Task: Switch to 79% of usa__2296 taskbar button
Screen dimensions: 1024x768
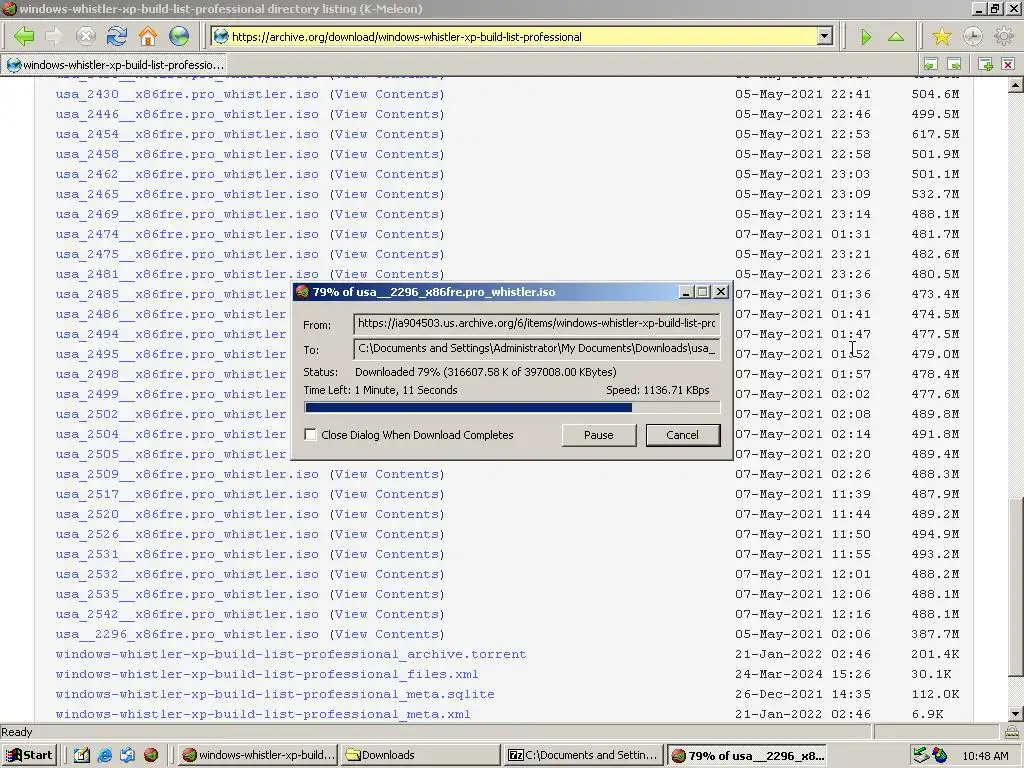Action: click(x=747, y=755)
